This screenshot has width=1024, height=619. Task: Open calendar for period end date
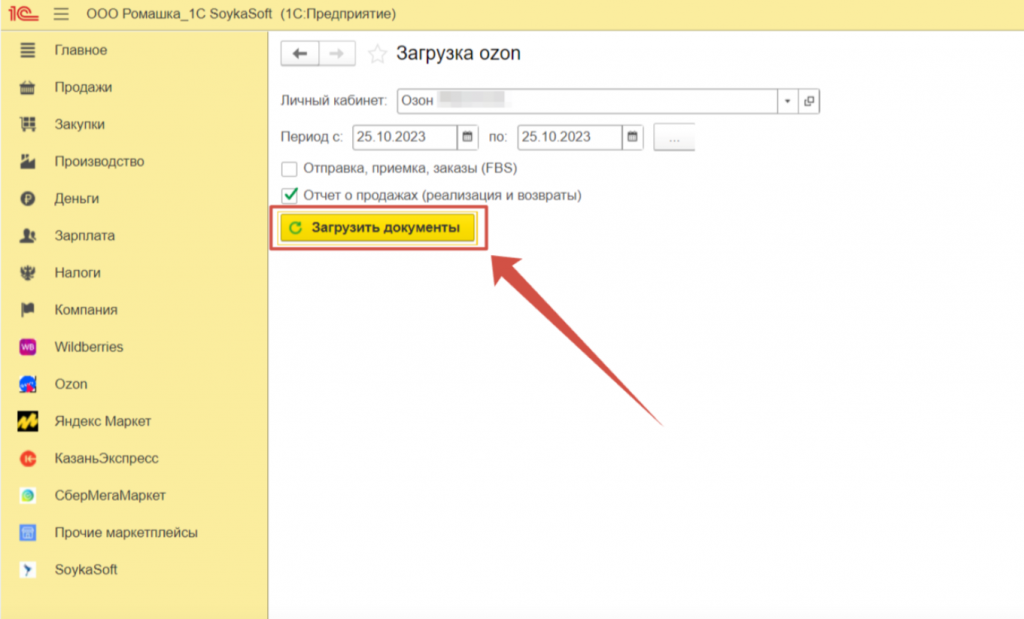(632, 137)
